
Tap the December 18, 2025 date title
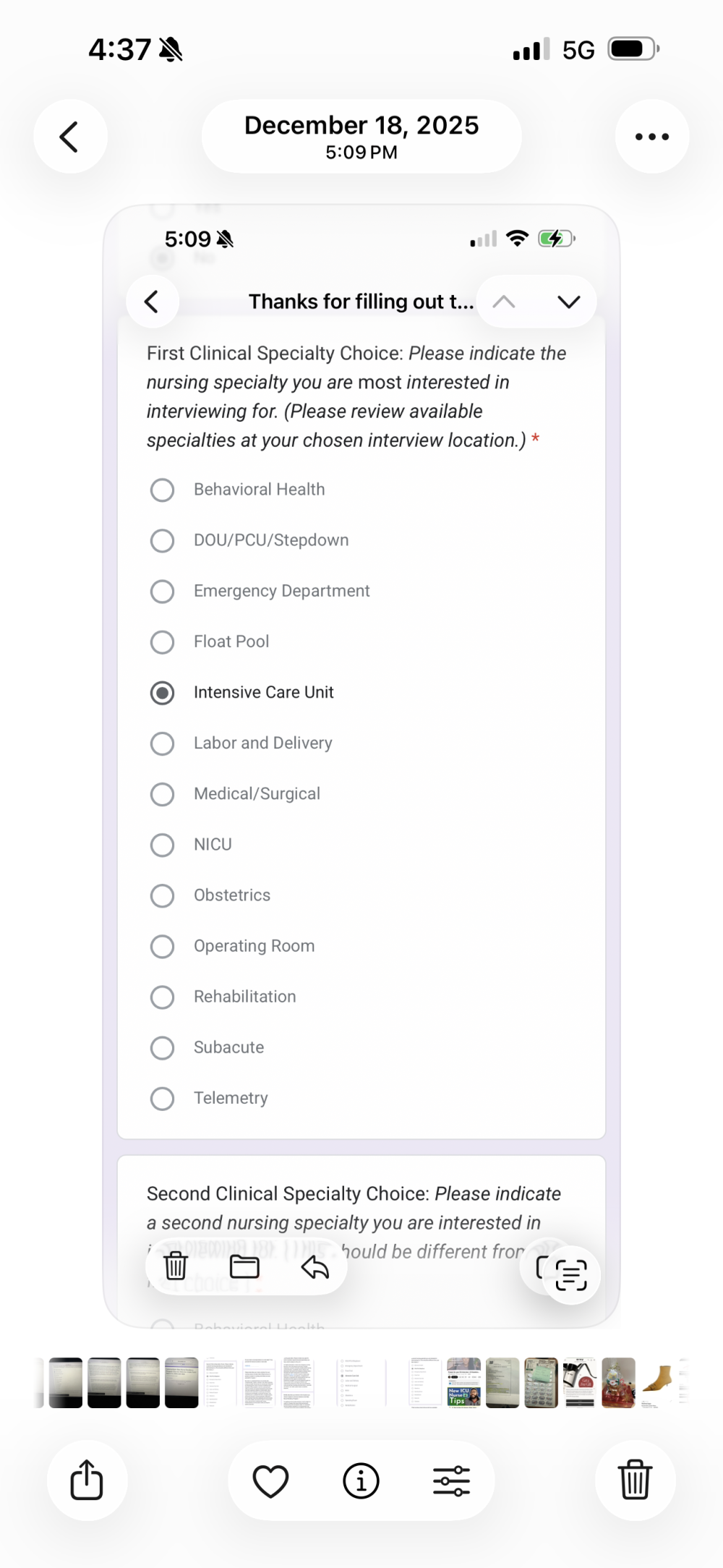pos(361,136)
